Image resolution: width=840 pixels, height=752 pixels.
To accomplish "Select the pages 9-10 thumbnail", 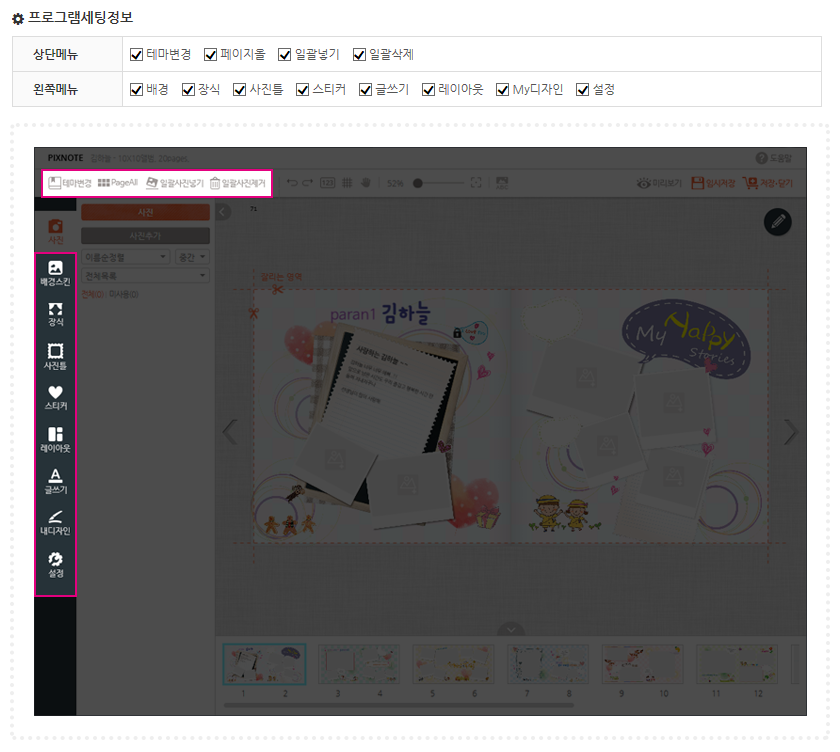I will click(x=642, y=664).
